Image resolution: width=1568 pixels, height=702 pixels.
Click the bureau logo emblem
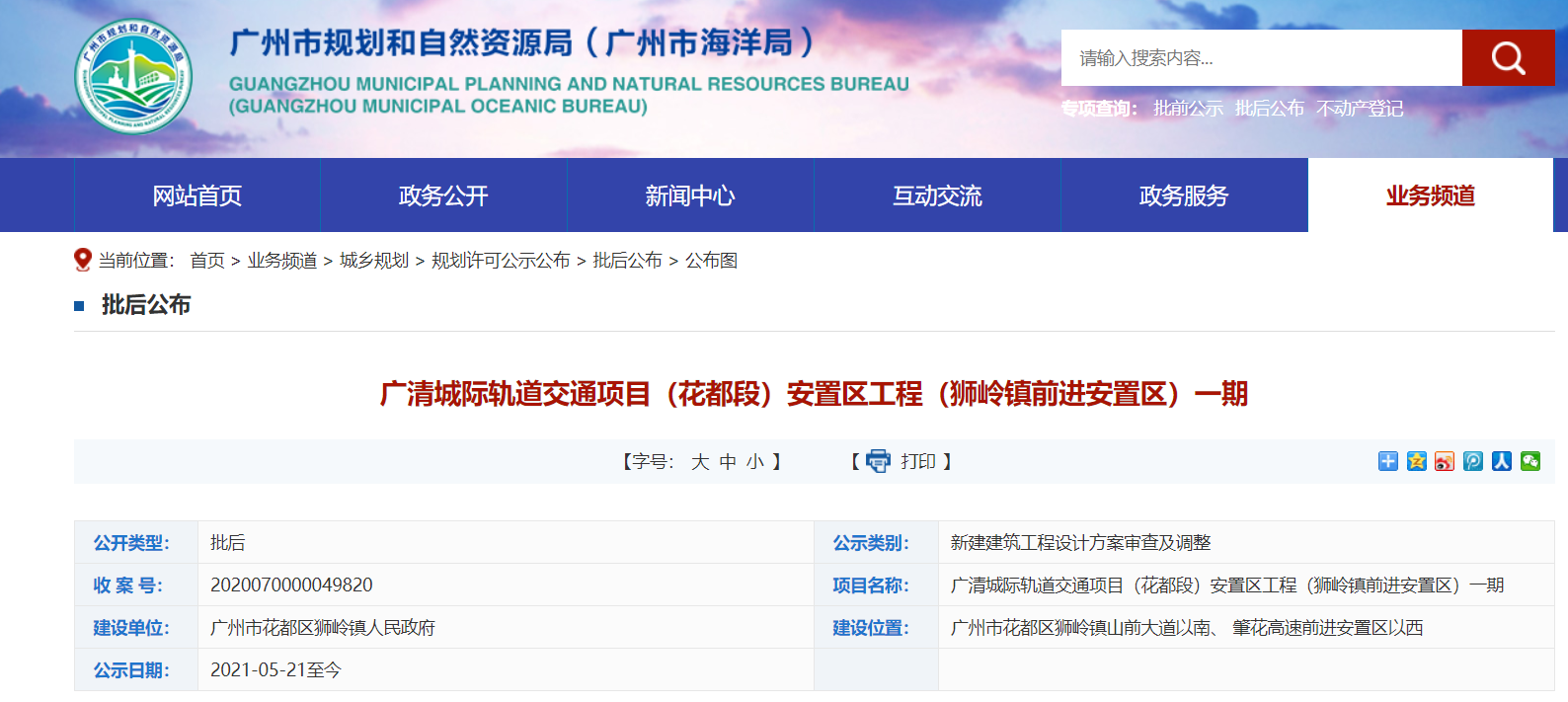[x=133, y=77]
